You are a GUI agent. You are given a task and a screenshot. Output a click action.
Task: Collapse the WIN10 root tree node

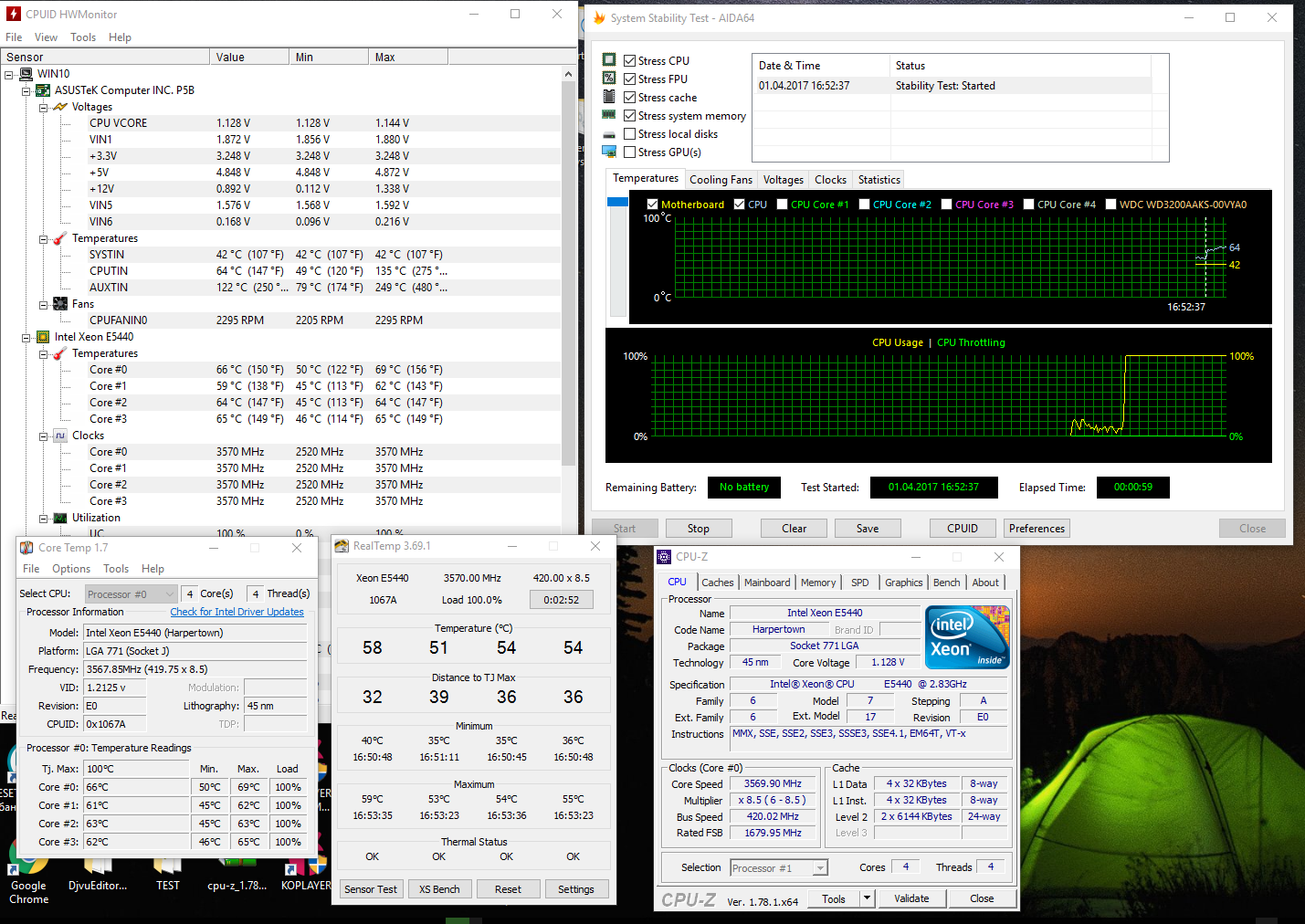click(9, 74)
